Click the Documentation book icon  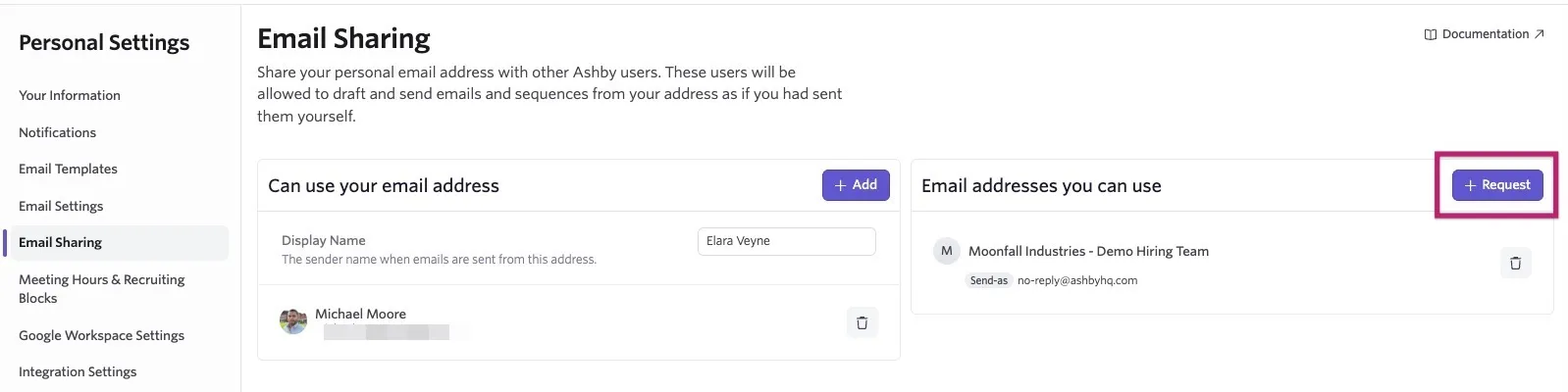pos(1431,34)
